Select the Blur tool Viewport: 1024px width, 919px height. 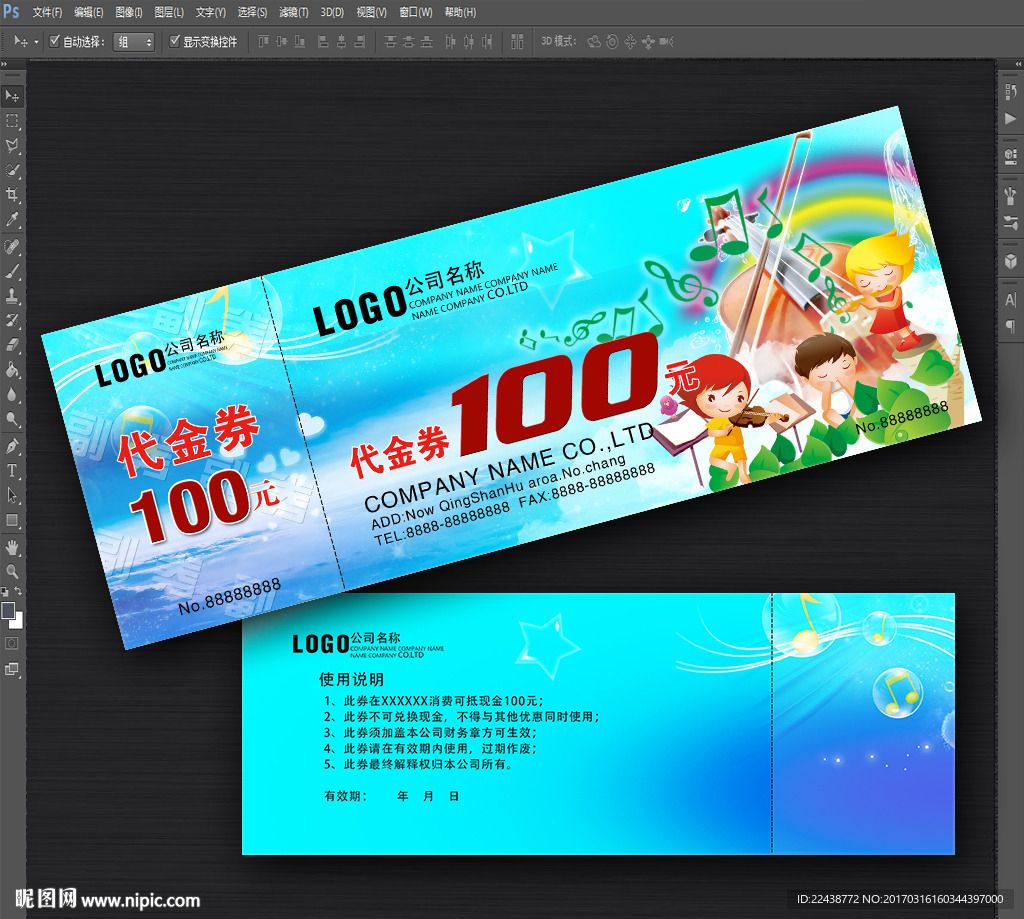[x=12, y=395]
